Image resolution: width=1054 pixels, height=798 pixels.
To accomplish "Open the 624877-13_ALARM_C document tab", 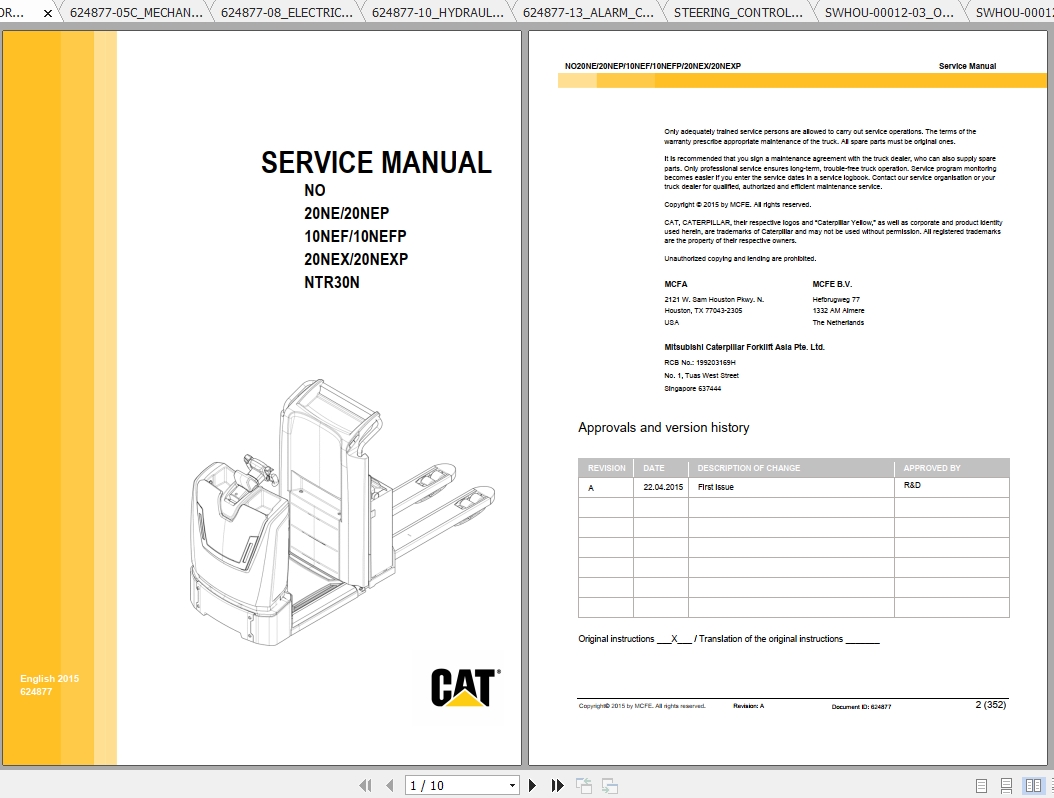I will click(x=588, y=13).
